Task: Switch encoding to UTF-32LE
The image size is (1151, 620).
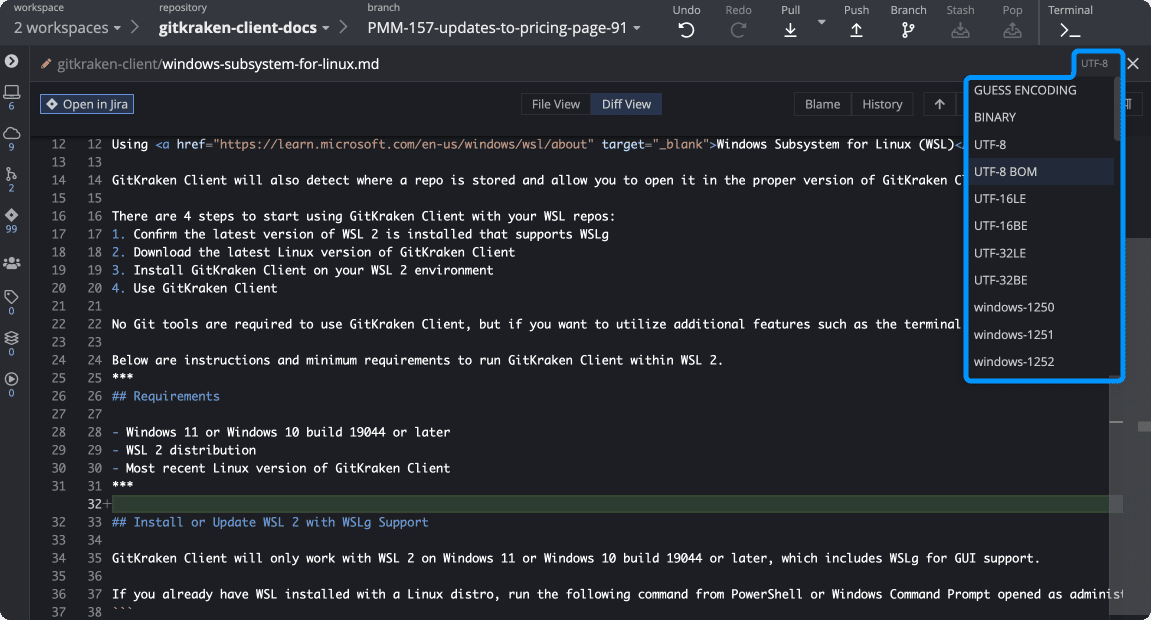Action: tap(1040, 253)
